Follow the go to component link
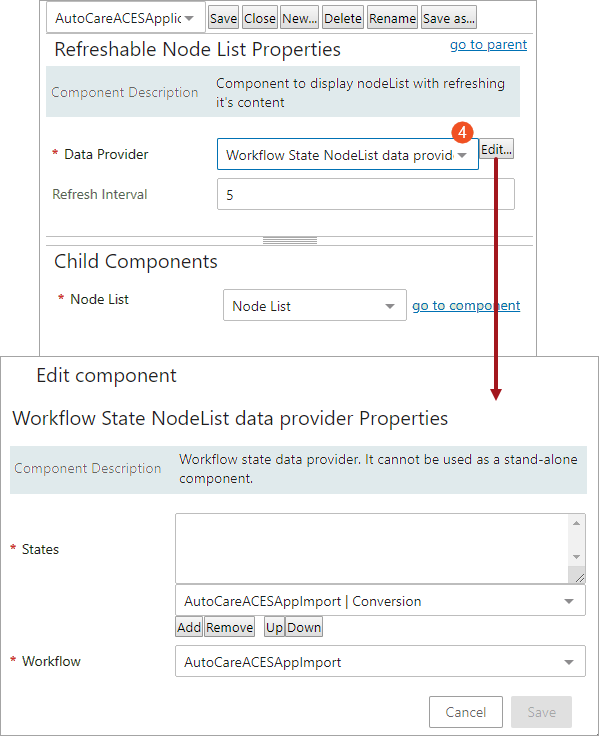Viewport: 599px width, 736px height. [466, 306]
